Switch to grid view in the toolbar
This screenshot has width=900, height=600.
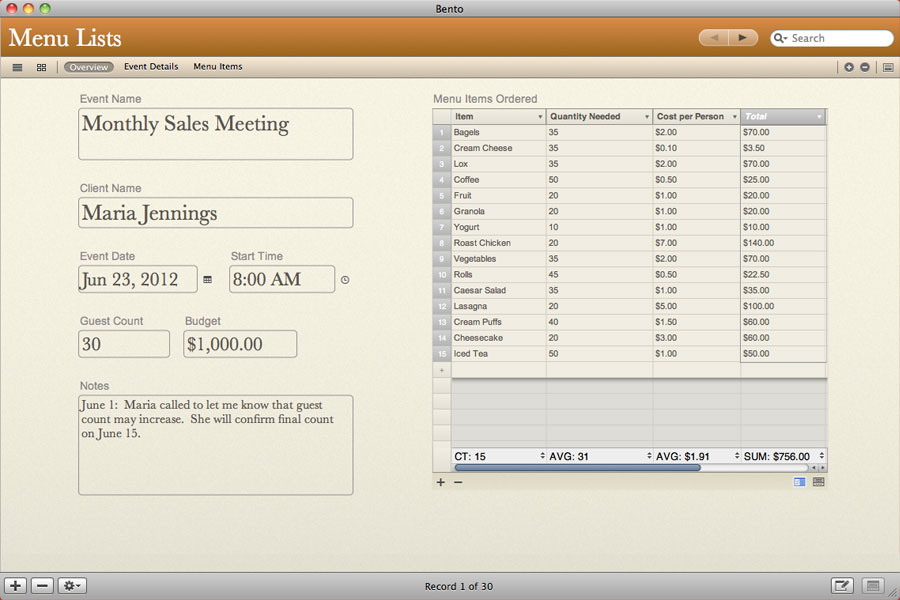point(41,67)
